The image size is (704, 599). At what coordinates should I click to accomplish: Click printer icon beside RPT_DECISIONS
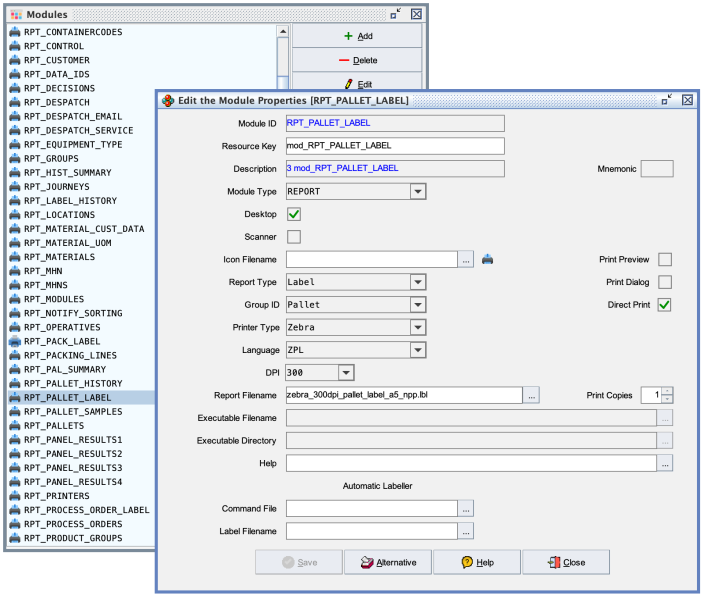point(15,88)
